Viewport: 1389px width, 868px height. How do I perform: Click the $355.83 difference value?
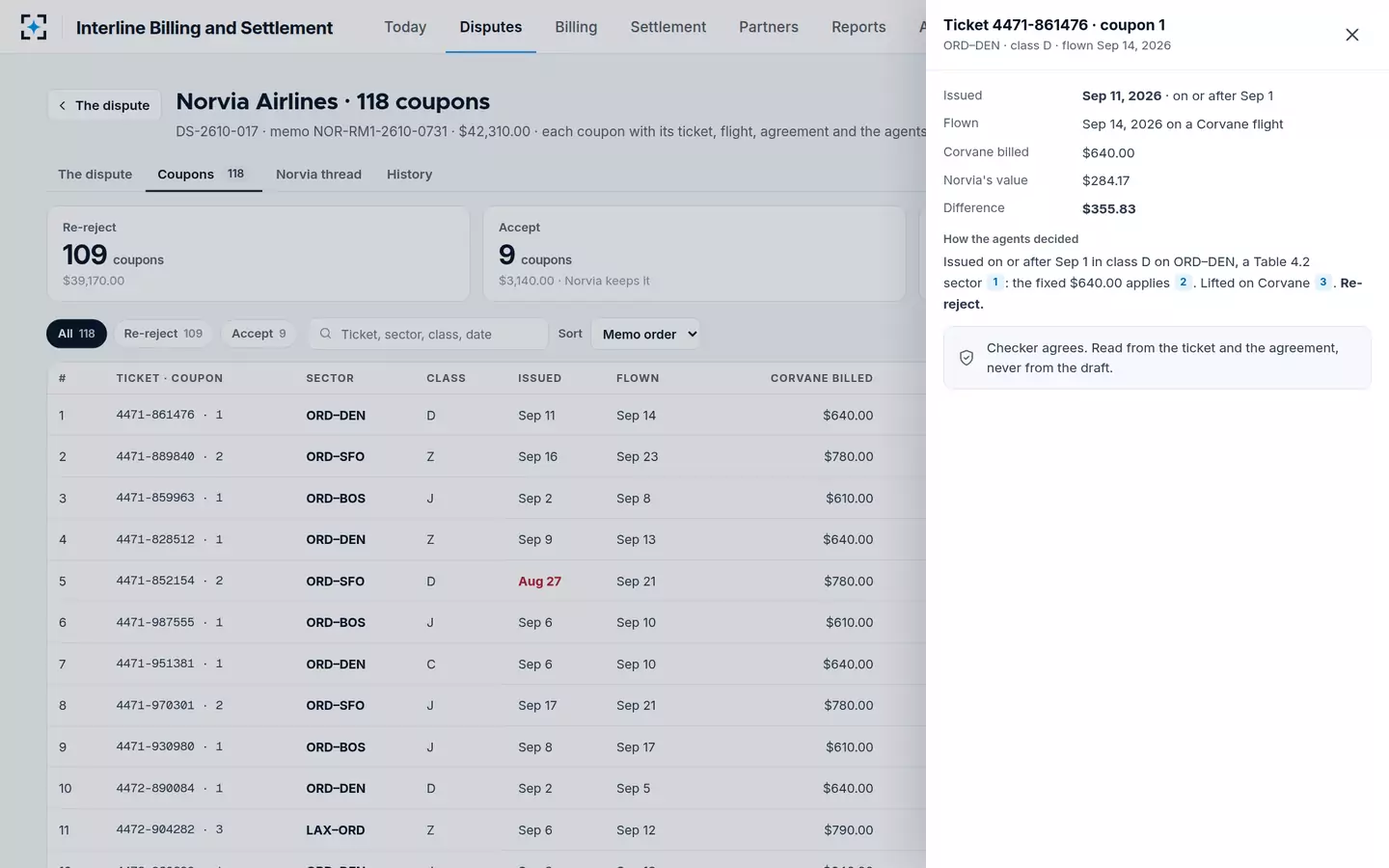pos(1108,208)
